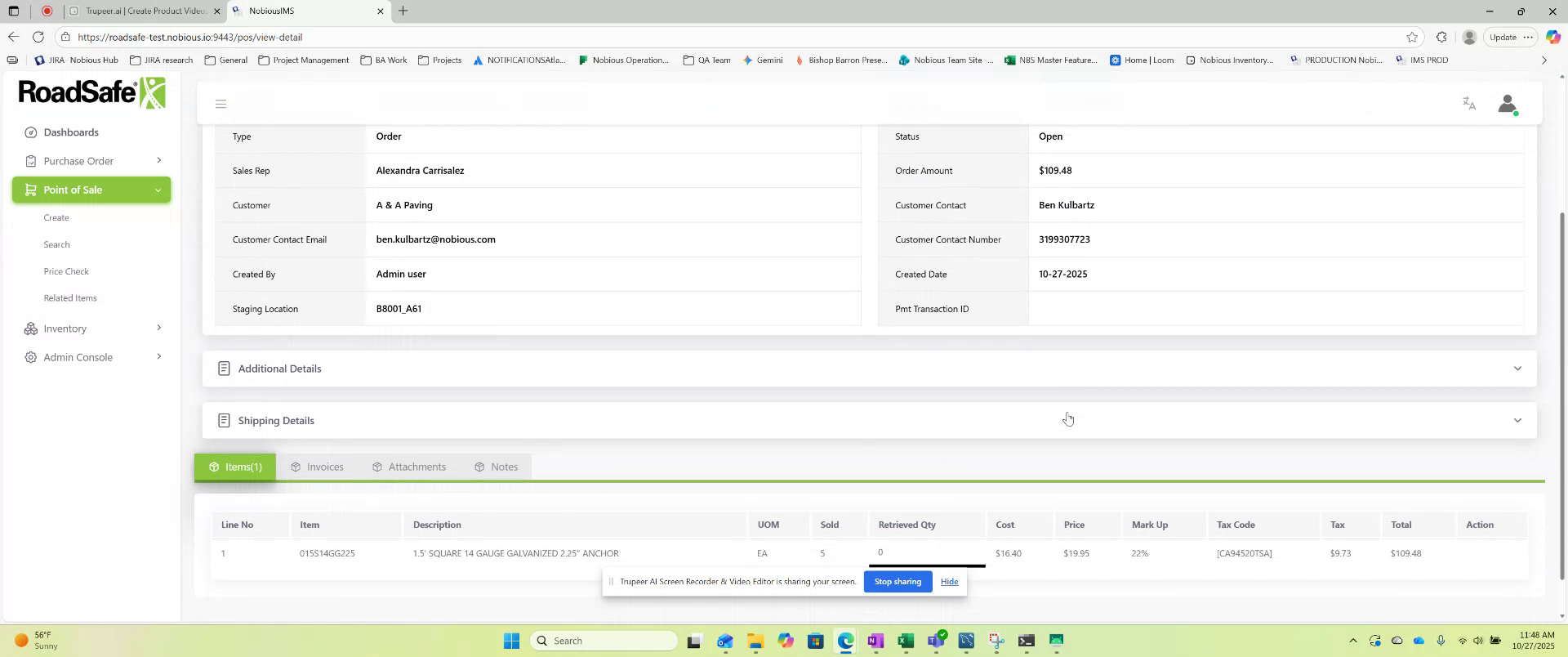
Task: Close the NobiousIMS browser tab
Action: 380,11
